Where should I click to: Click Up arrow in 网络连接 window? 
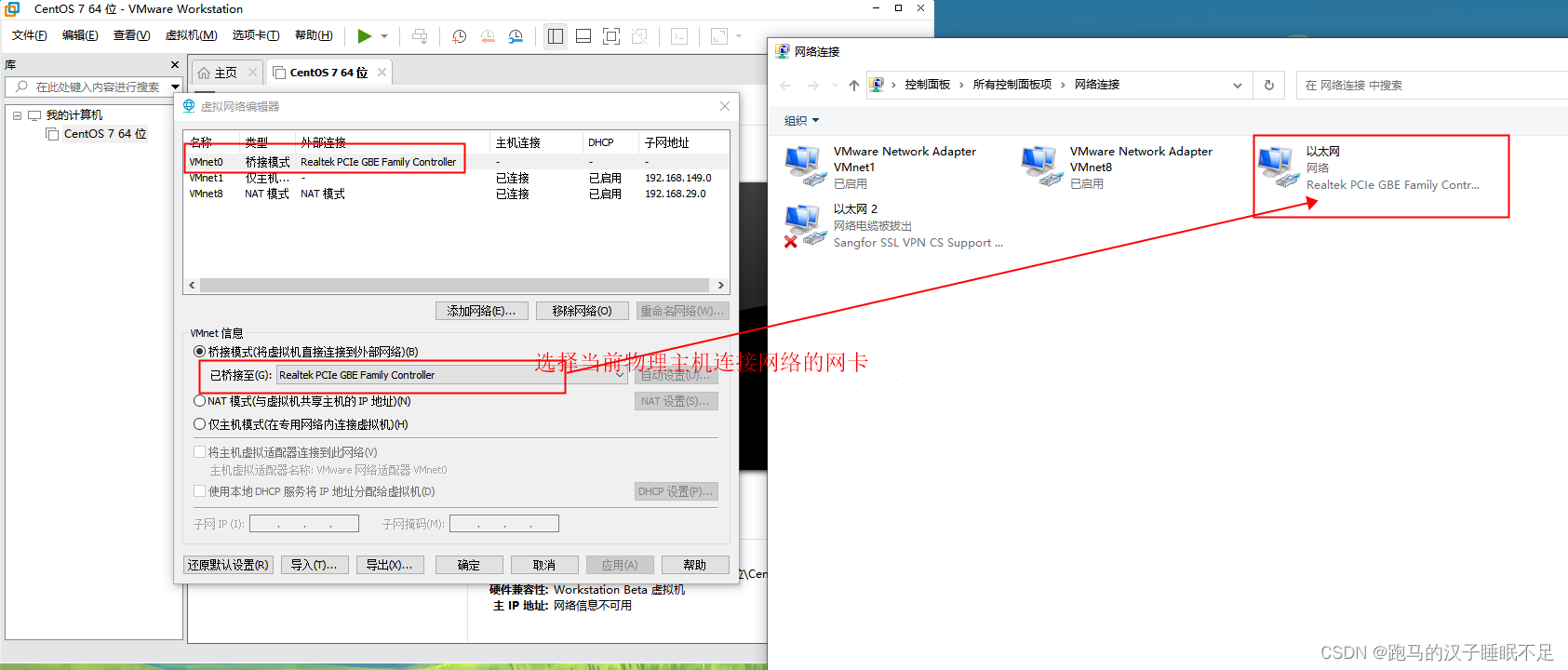(x=854, y=86)
